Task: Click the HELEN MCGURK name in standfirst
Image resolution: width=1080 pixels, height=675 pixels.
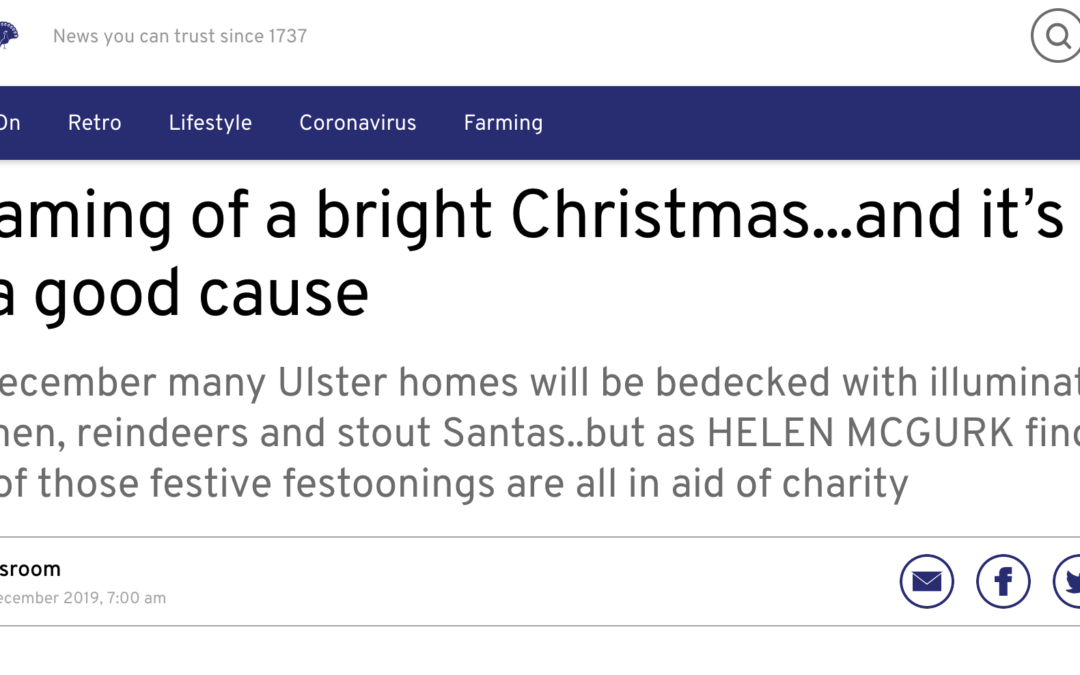Action: tap(860, 433)
